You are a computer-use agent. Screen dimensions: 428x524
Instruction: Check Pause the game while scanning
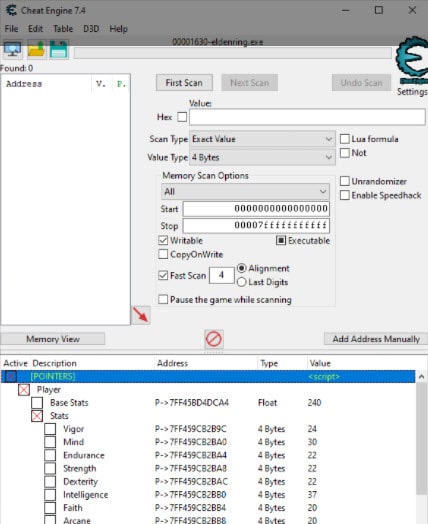163,299
